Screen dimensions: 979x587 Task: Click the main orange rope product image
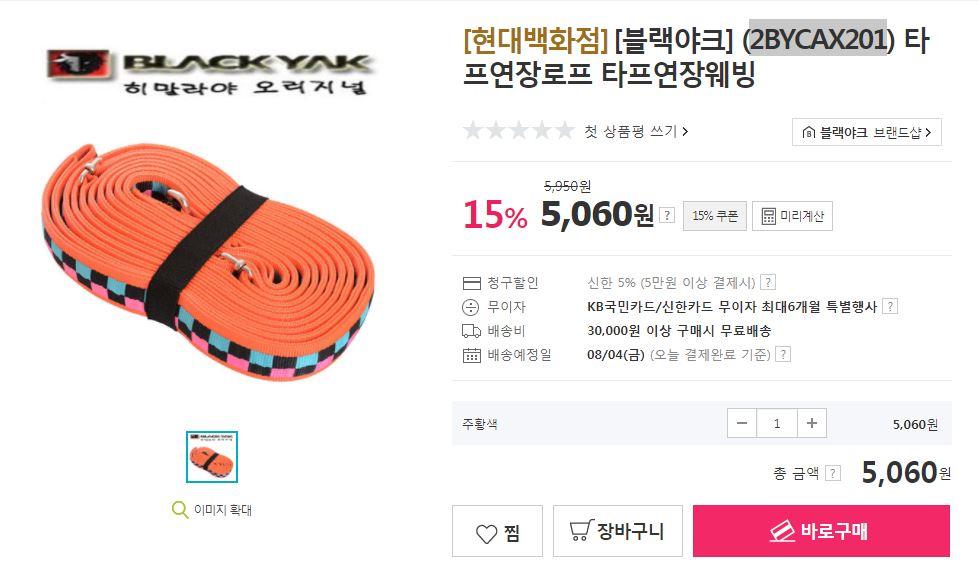[x=209, y=261]
